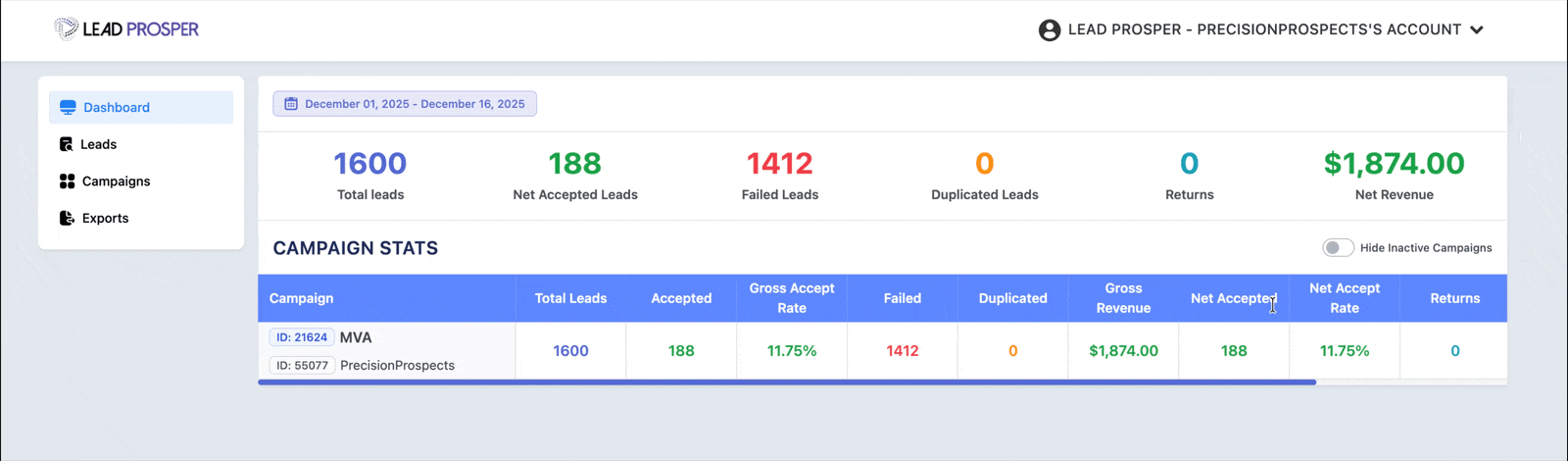Screen dimensions: 1568x461
Task: Toggle Hide Inactive Campaigns switch
Action: 1338,247
